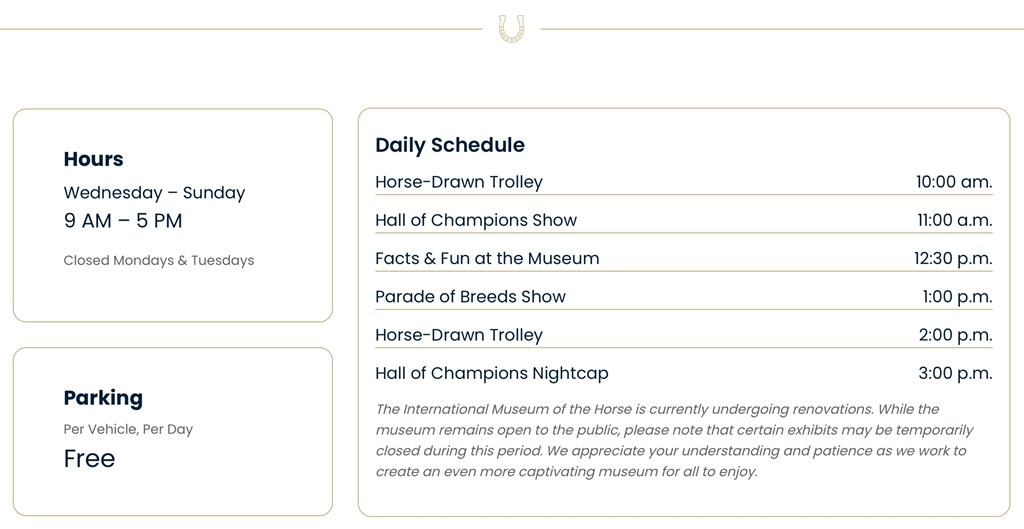
Task: Open the Parade of Breeds Show entry
Action: coord(470,297)
